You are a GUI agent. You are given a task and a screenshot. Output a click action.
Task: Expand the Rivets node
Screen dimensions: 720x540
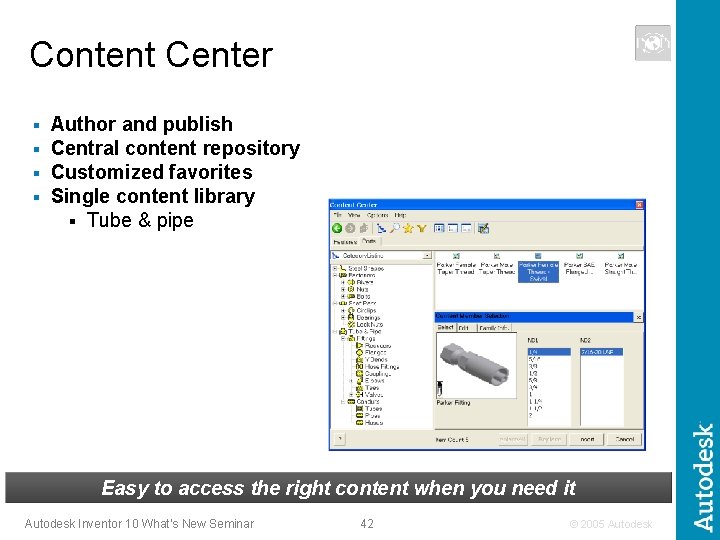tap(343, 282)
